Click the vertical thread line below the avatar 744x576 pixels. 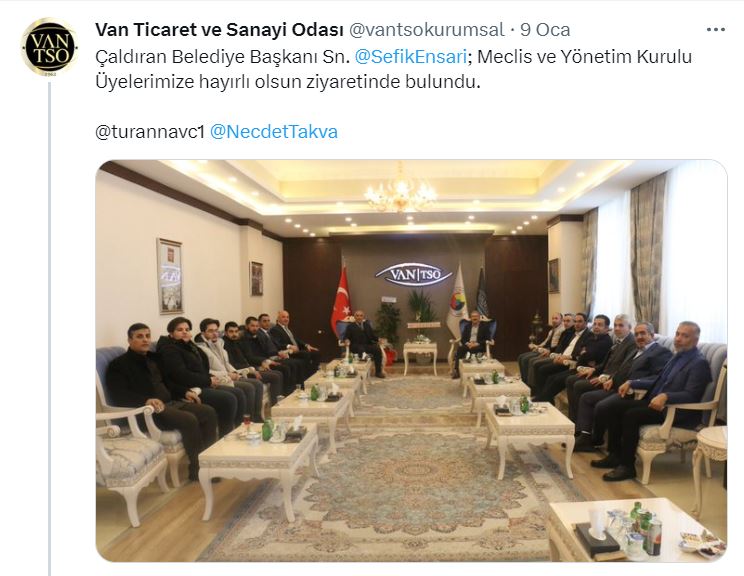pos(49,329)
